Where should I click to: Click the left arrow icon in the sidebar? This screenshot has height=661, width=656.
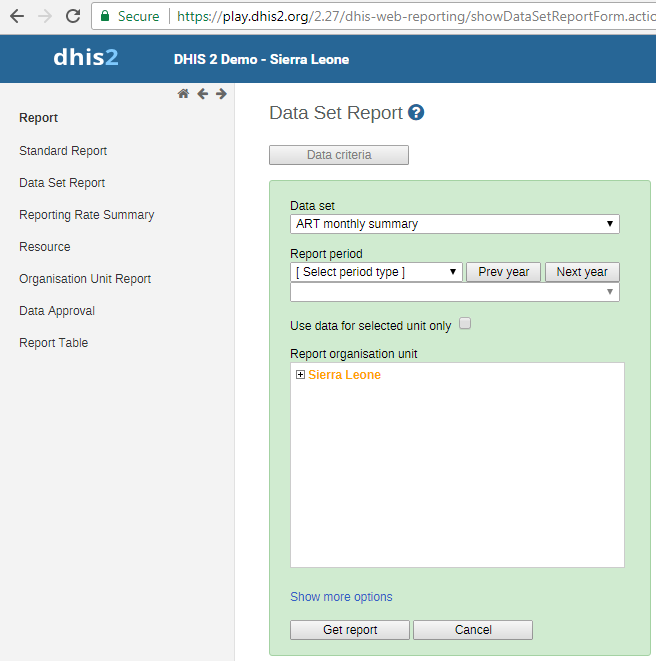tap(202, 94)
